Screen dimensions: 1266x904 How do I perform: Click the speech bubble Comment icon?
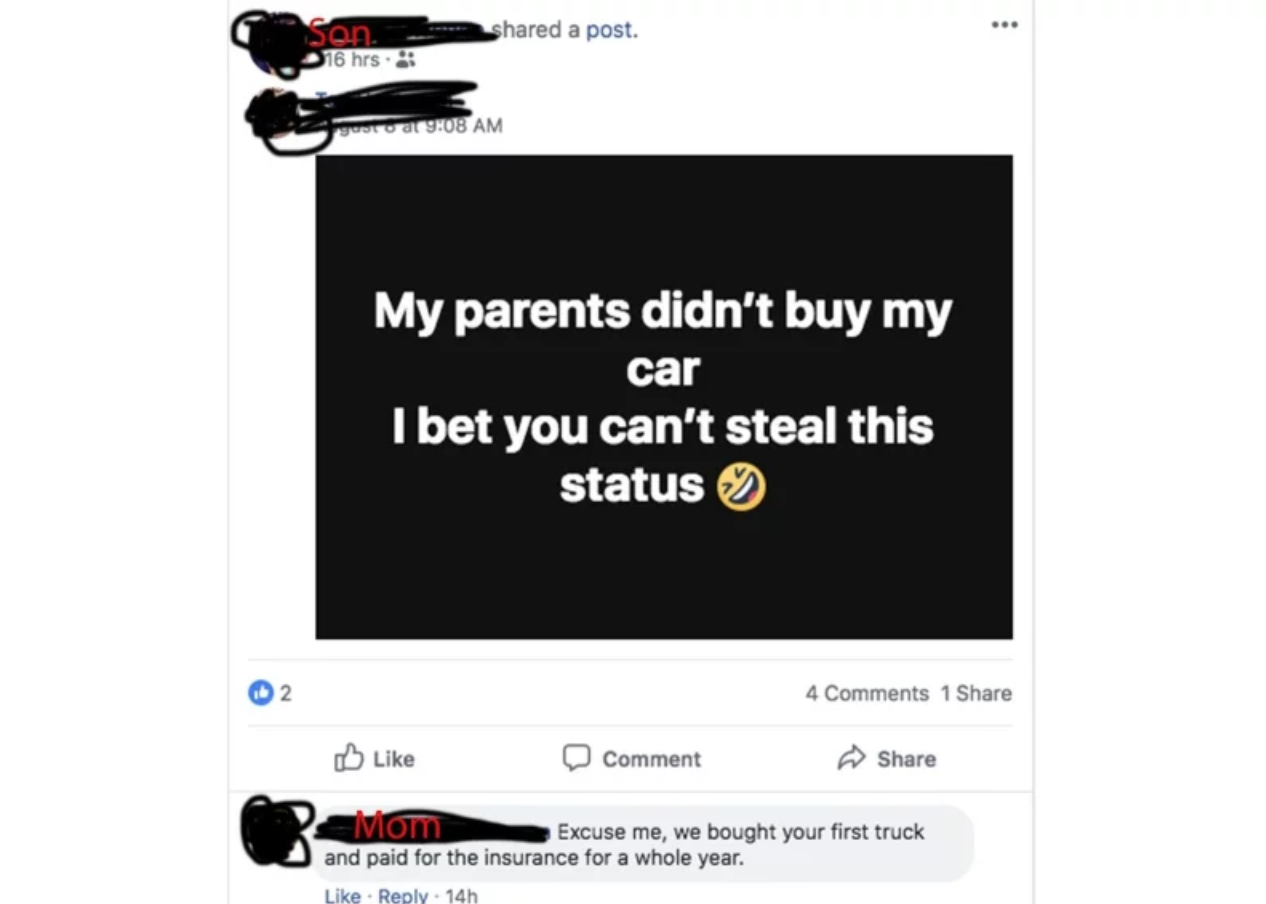click(576, 757)
